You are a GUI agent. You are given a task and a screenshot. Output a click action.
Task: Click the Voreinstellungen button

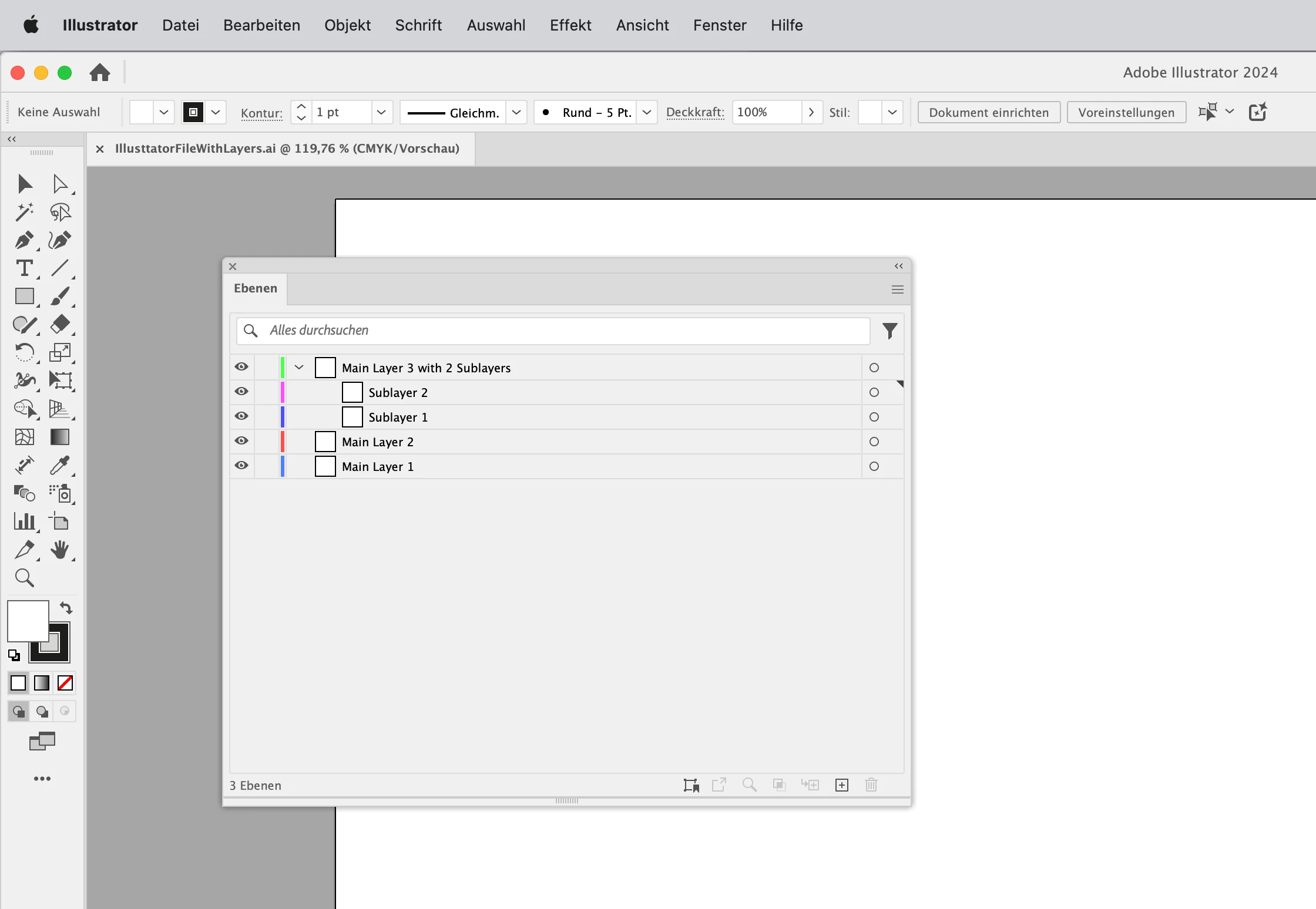[1126, 112]
